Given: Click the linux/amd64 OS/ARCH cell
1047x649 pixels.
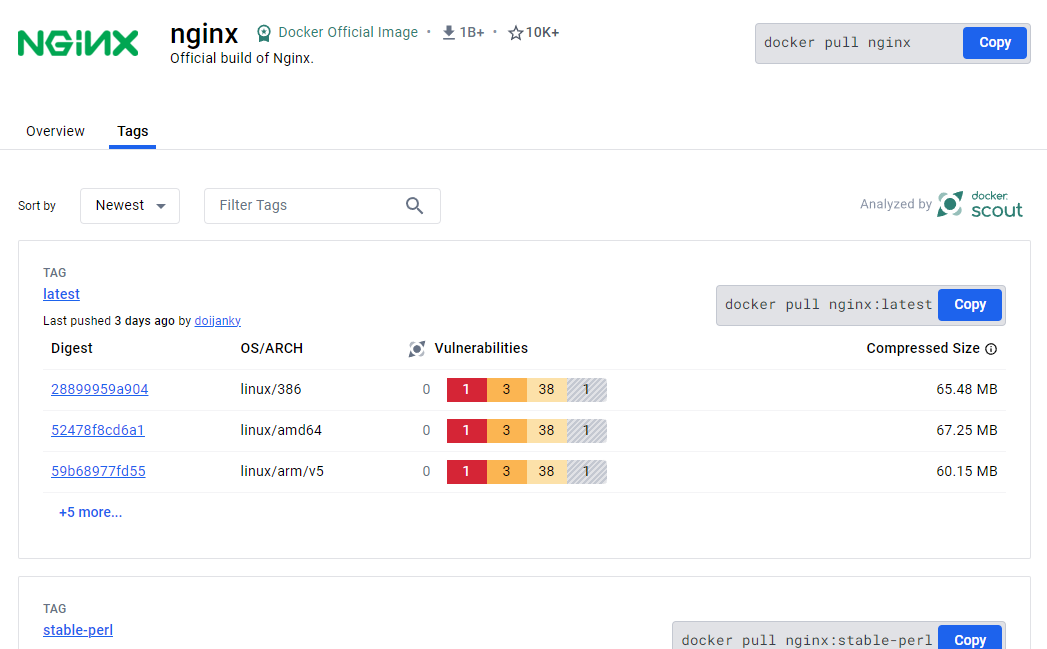Looking at the screenshot, I should (280, 430).
